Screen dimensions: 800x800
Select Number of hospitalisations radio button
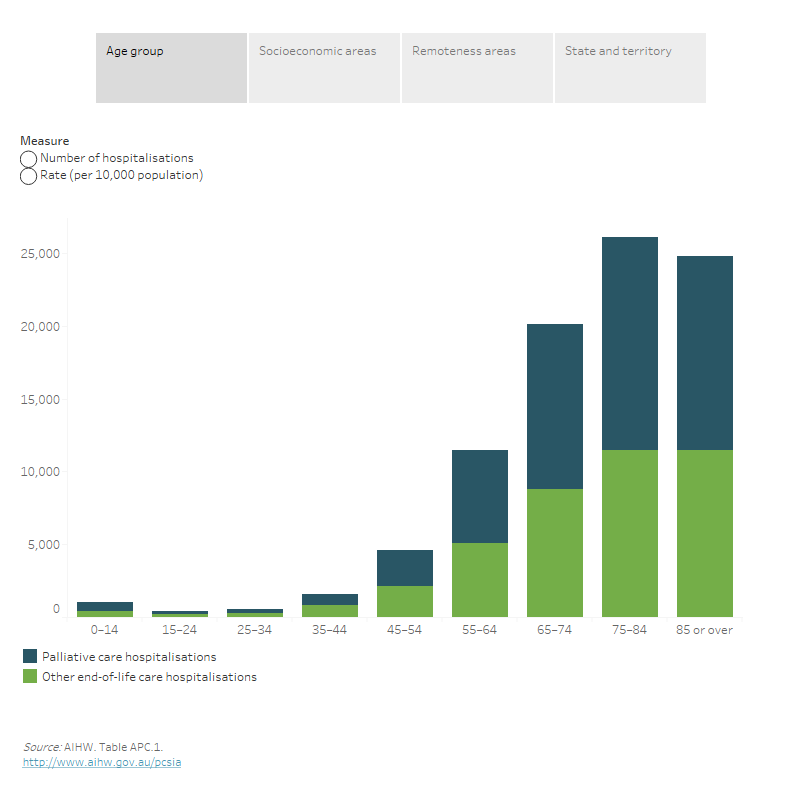point(29,159)
